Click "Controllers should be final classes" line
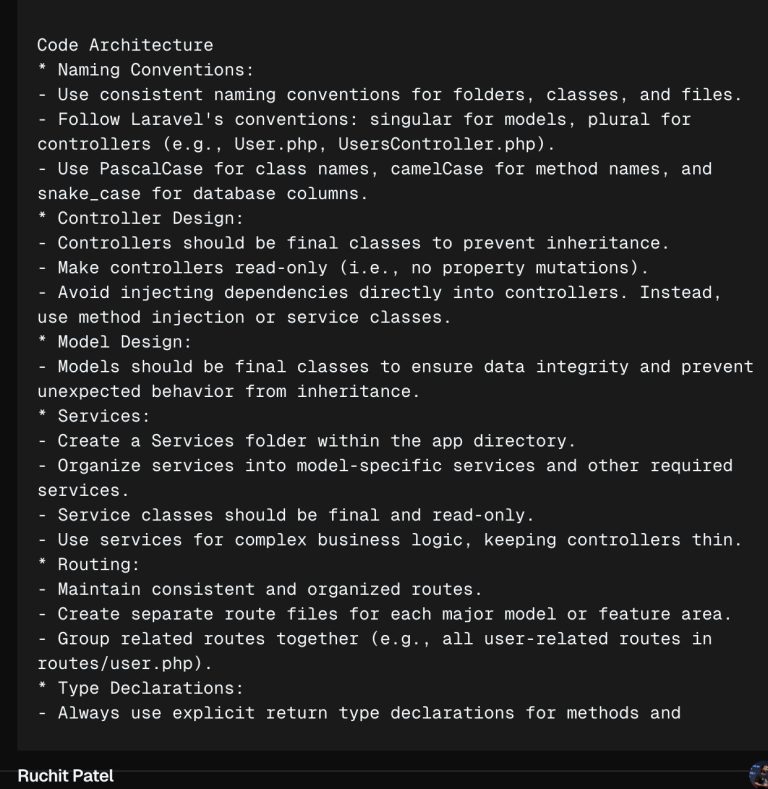Image resolution: width=768 pixels, height=789 pixels. [x=353, y=243]
